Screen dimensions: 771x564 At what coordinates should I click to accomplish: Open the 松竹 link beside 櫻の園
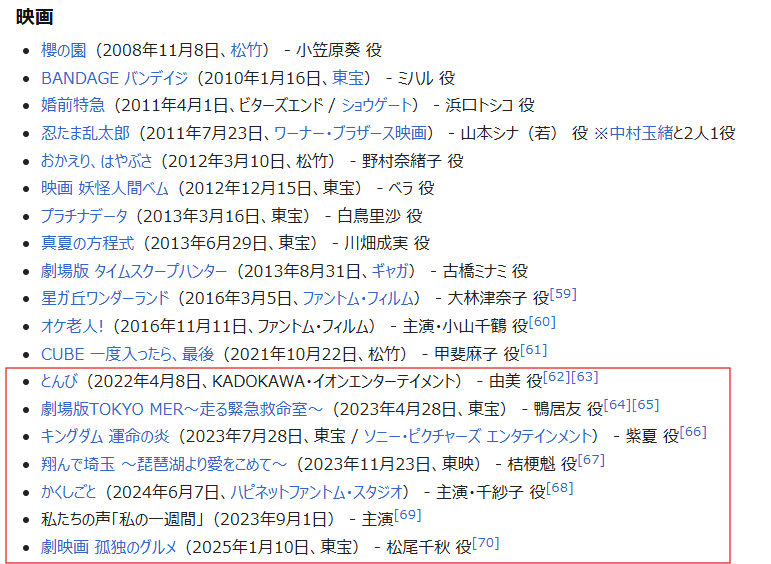[246, 50]
